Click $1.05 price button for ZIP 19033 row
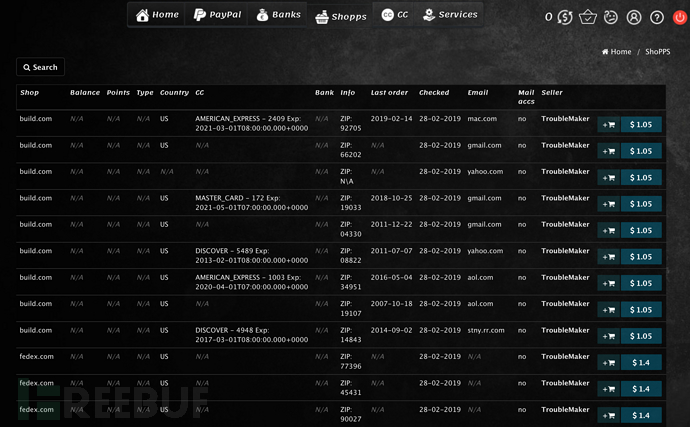This screenshot has height=427, width=690. [x=641, y=204]
